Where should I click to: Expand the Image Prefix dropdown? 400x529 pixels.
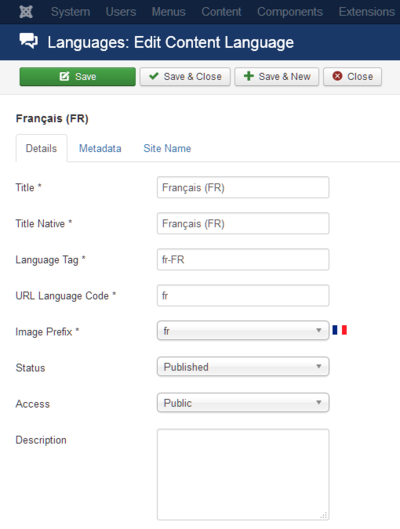[243, 330]
